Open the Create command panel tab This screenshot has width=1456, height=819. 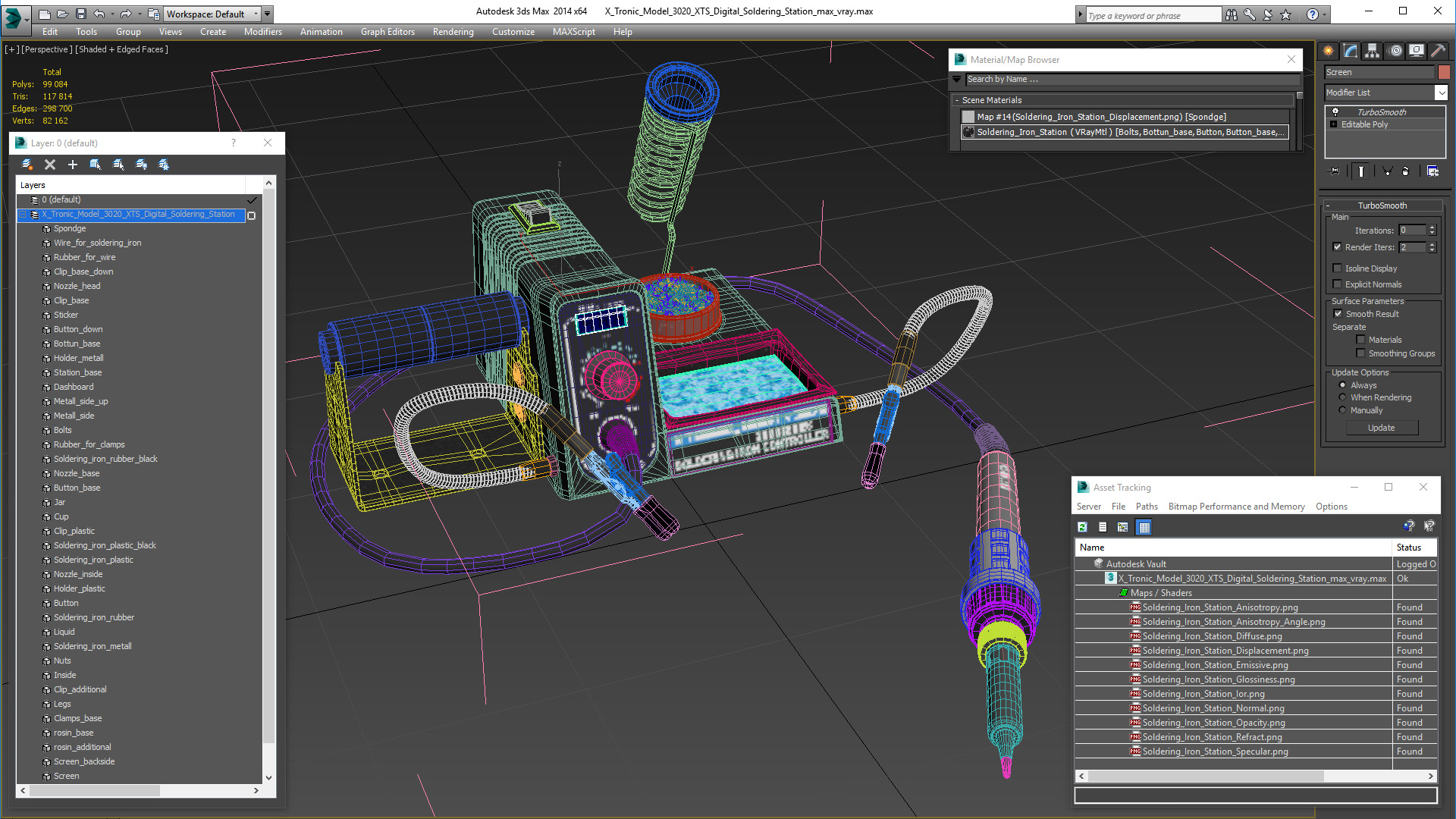click(x=1329, y=51)
